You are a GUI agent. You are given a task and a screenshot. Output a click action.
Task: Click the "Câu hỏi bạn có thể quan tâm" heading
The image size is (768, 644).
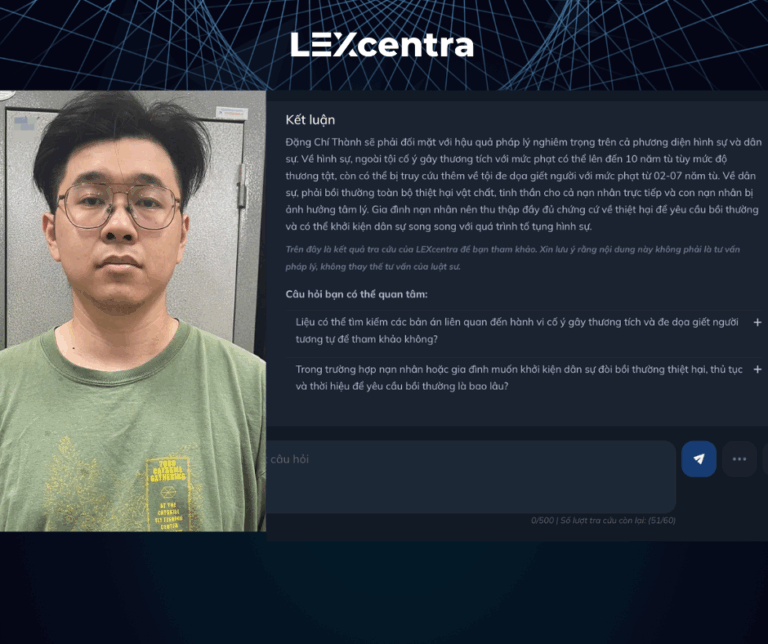pos(357,294)
